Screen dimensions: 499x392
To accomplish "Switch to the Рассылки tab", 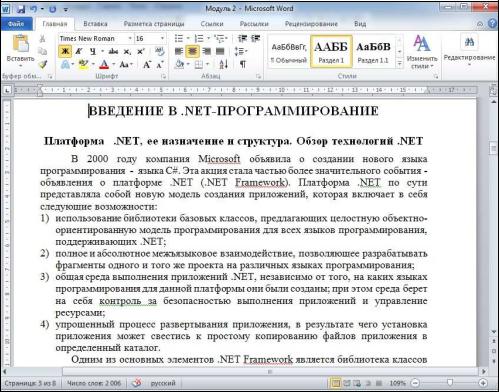I will tap(254, 24).
